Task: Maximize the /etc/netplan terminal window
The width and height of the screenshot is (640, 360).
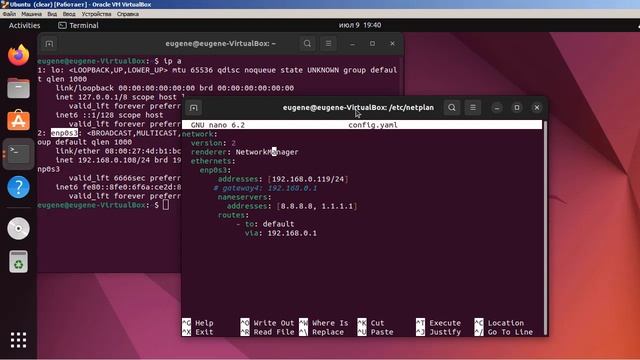Action: [x=517, y=108]
